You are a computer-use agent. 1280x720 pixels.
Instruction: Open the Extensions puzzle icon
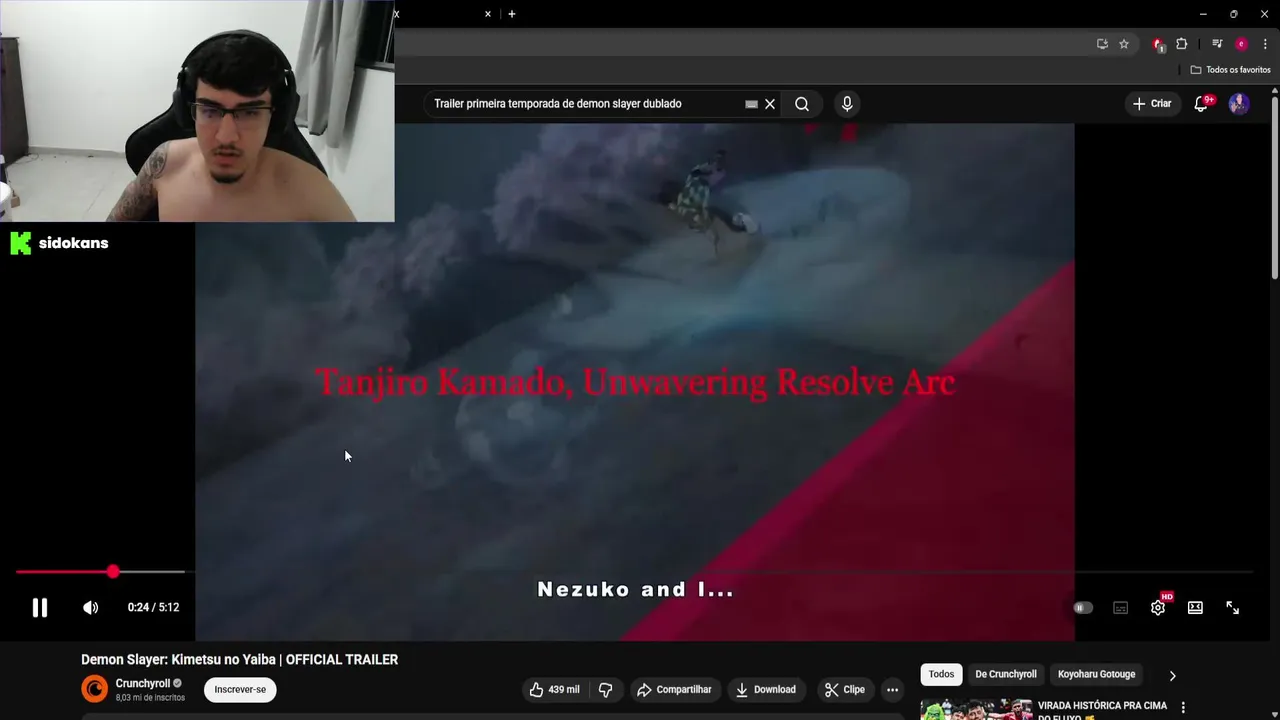click(x=1182, y=44)
